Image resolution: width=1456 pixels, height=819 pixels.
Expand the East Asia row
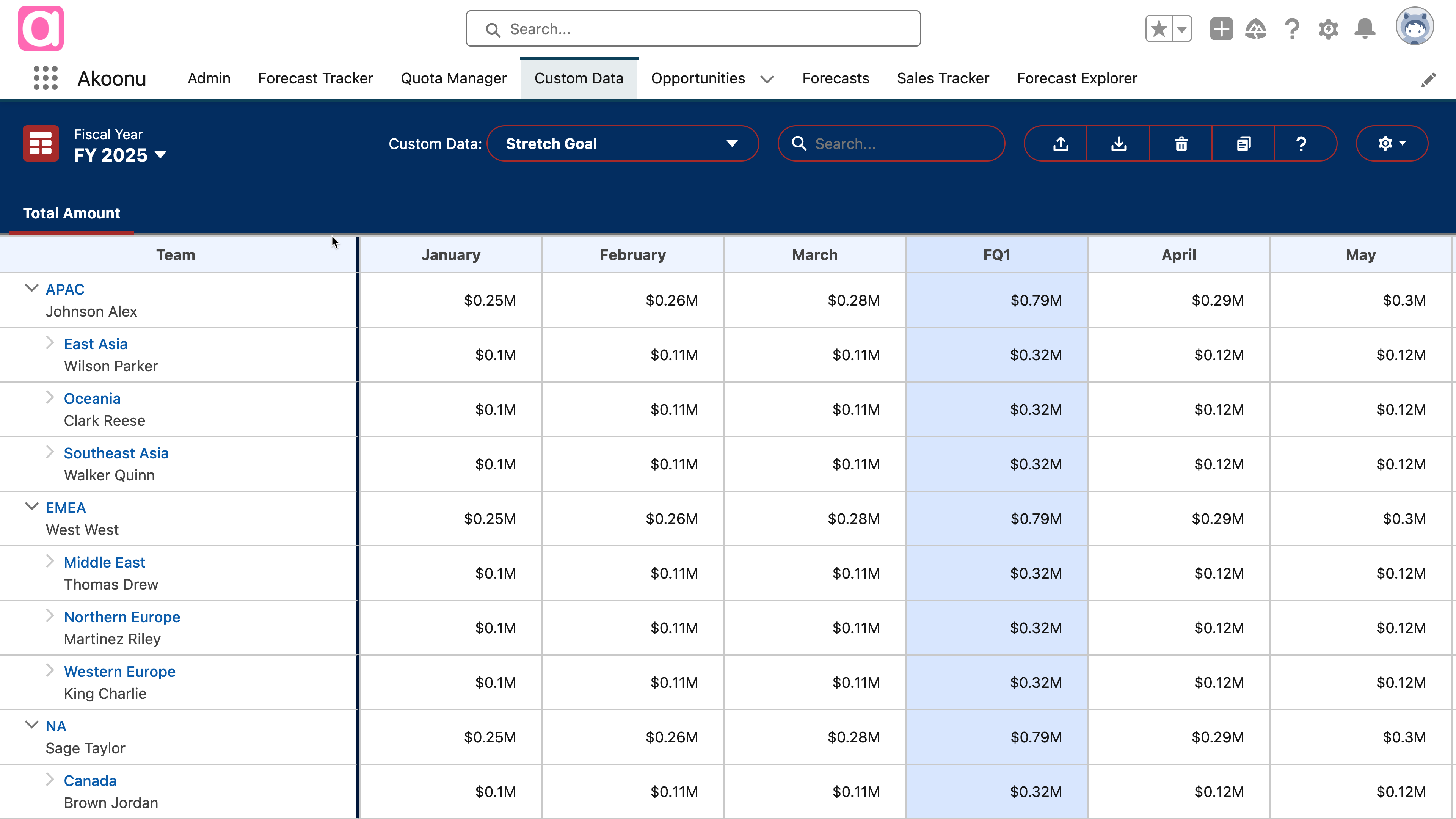(50, 343)
